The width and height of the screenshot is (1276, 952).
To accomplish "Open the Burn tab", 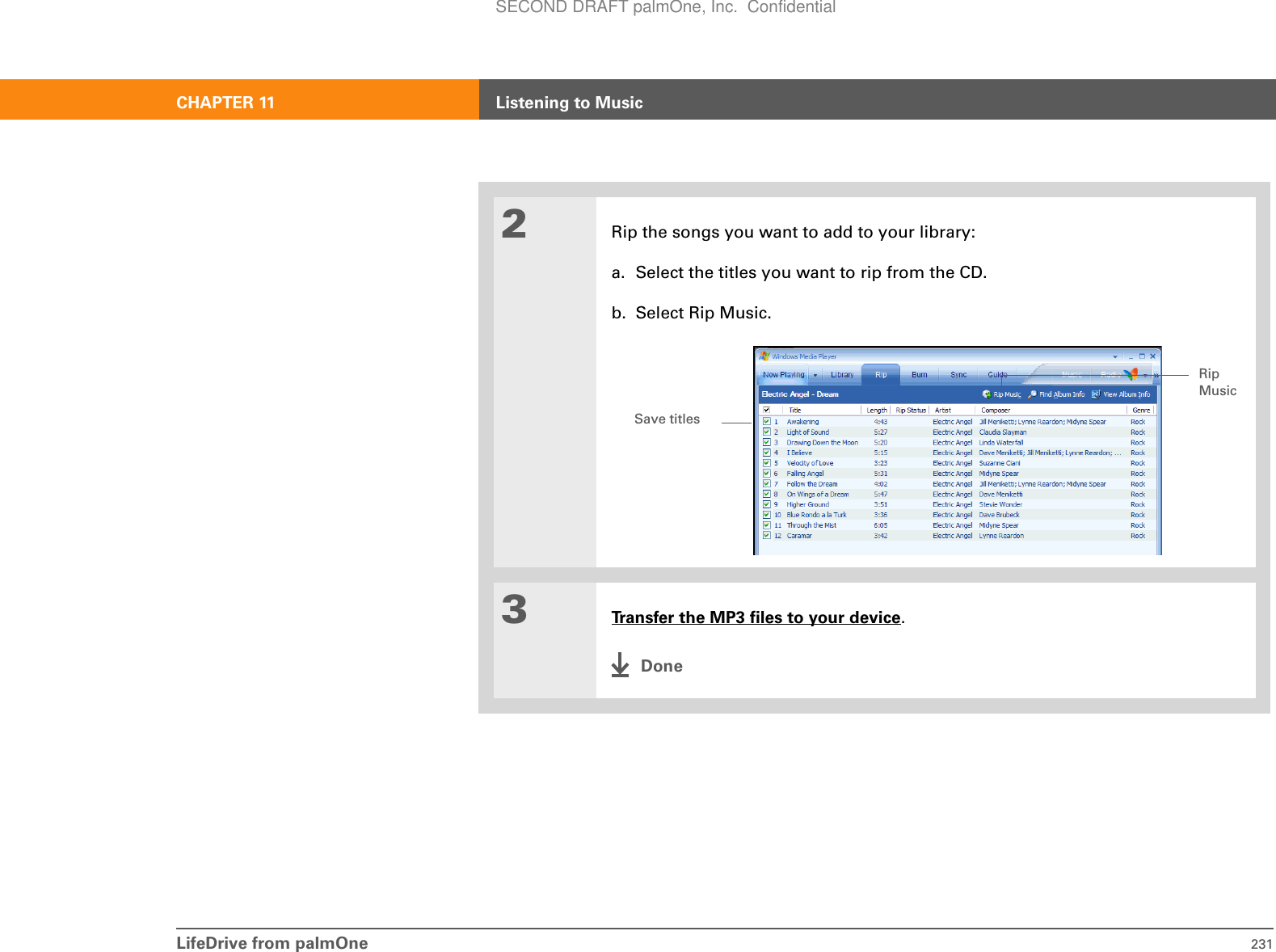I will pyautogui.click(x=920, y=375).
